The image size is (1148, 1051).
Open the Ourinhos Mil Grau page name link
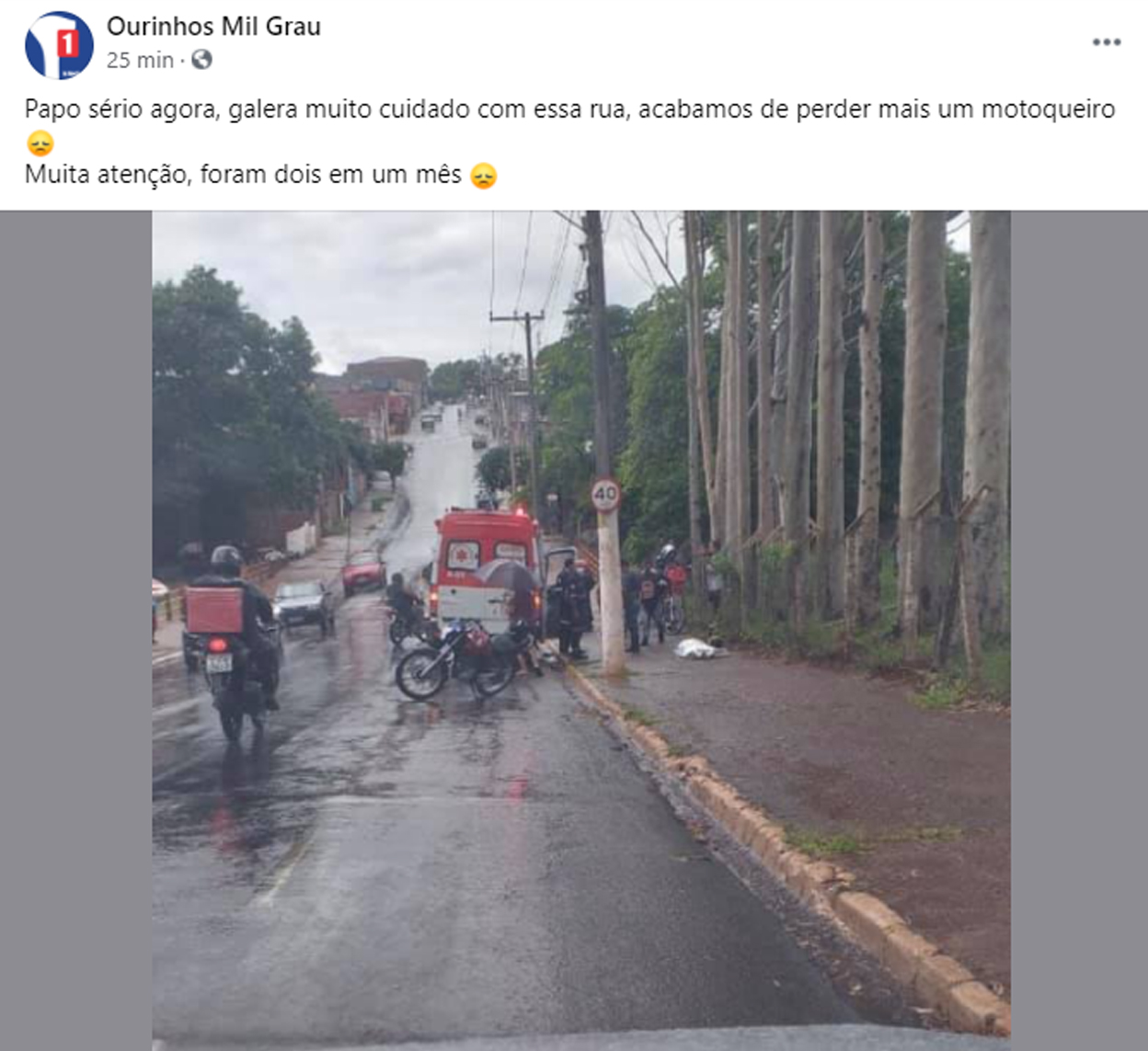213,27
